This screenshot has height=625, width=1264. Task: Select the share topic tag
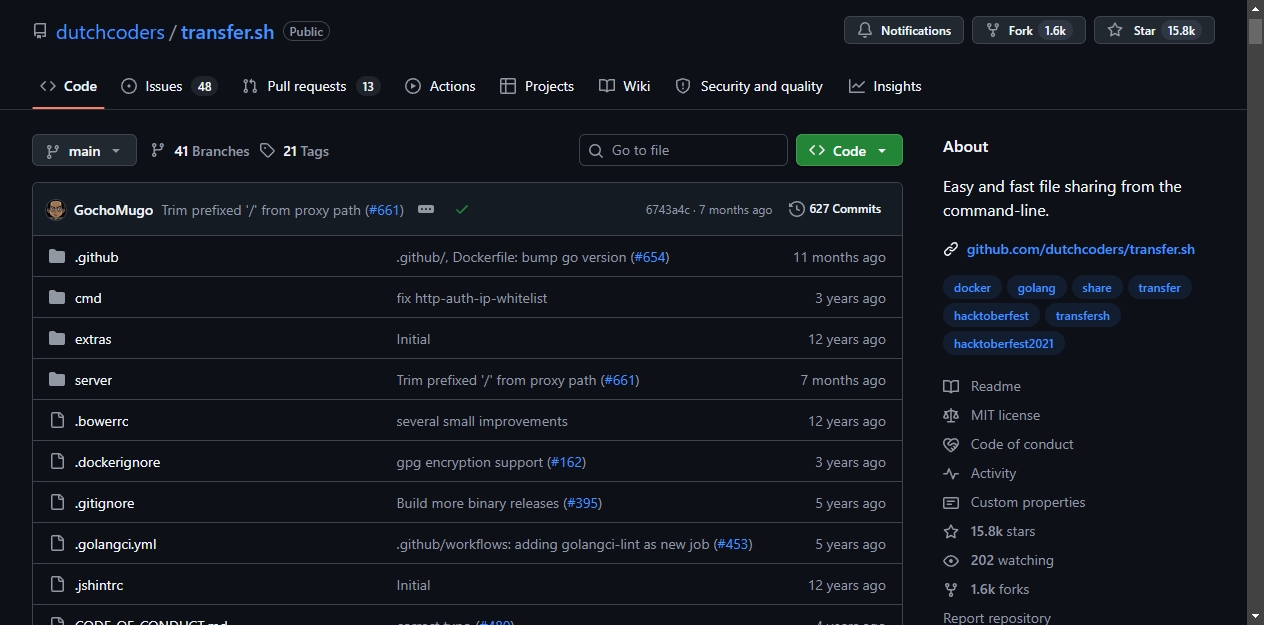click(1097, 288)
